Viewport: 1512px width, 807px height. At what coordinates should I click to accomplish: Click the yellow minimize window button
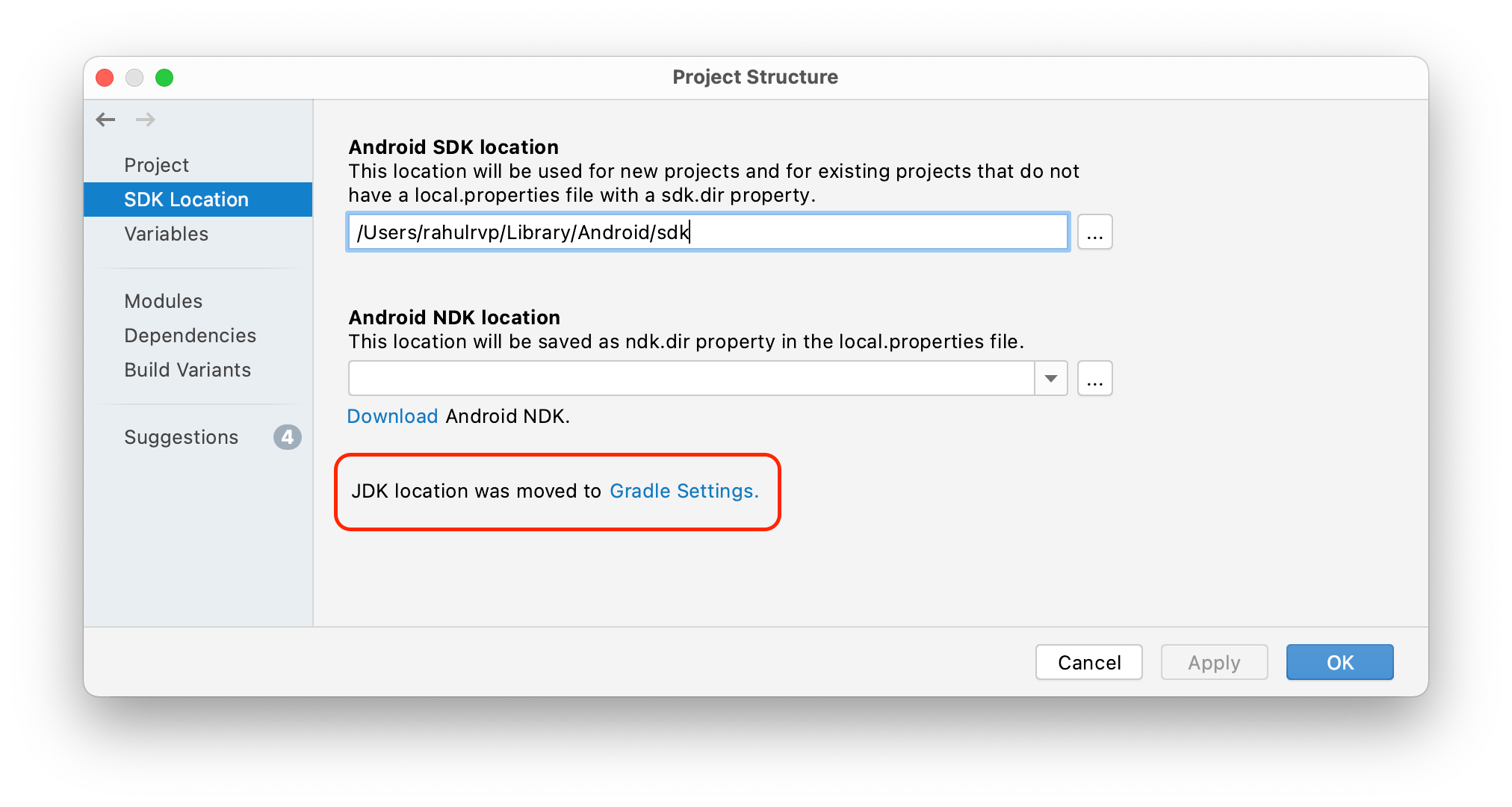click(134, 77)
